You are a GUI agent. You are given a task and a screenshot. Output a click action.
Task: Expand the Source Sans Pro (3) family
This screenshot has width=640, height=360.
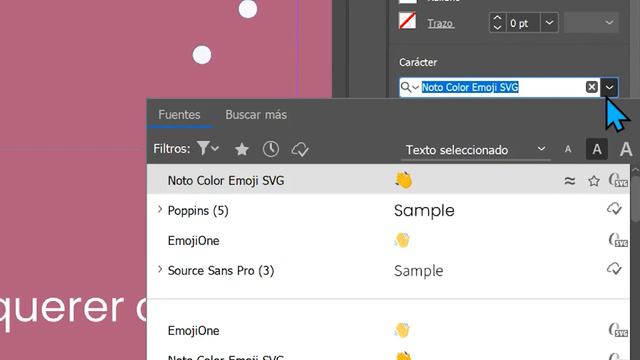point(160,269)
